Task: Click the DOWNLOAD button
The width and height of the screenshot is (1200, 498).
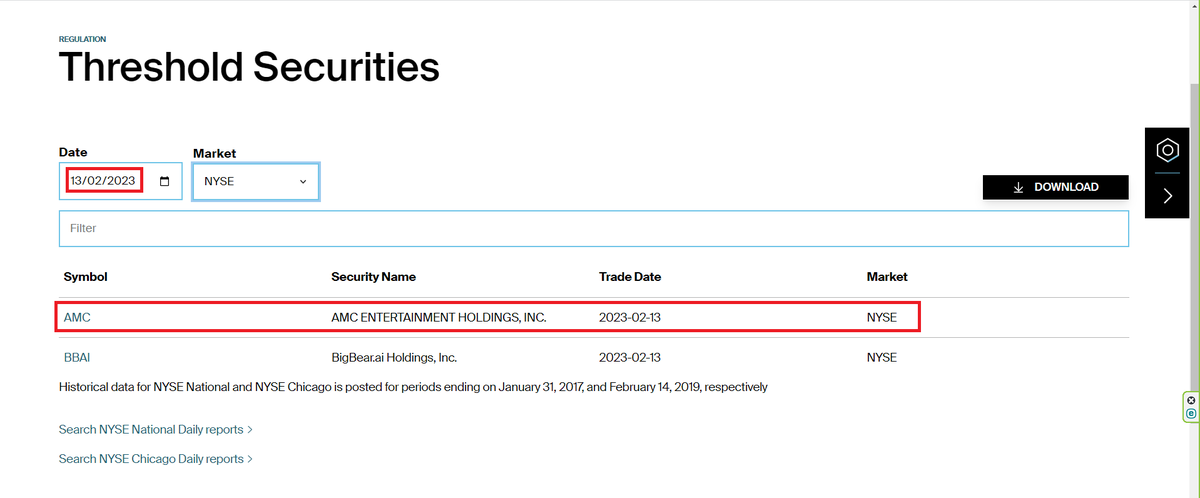Action: click(x=1056, y=187)
